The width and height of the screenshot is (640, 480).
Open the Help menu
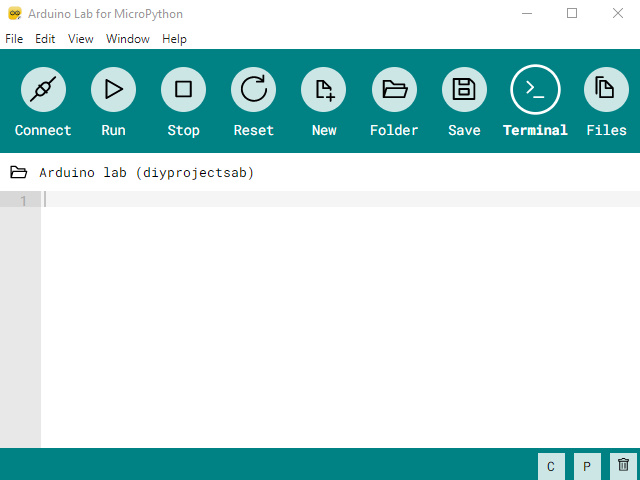(174, 39)
